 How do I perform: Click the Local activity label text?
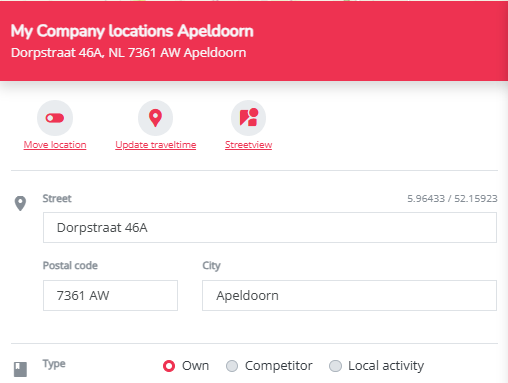[x=386, y=366]
